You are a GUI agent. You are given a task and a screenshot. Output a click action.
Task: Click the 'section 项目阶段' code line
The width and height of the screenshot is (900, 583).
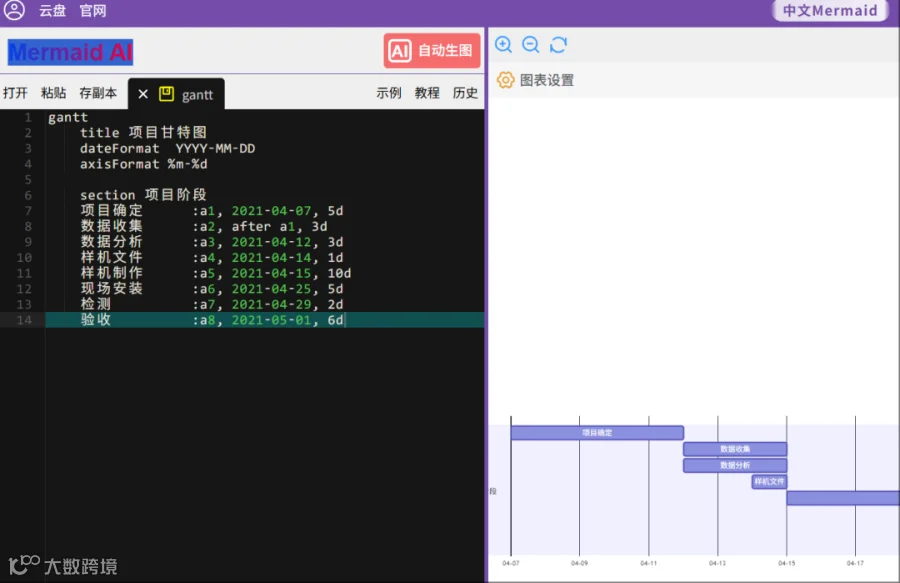click(143, 195)
